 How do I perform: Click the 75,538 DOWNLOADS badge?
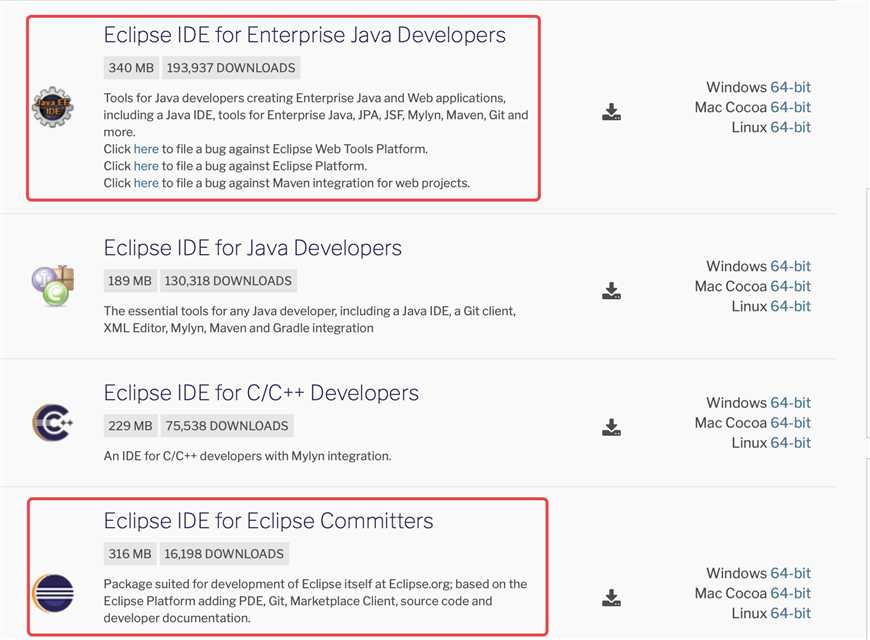pyautogui.click(x=227, y=426)
